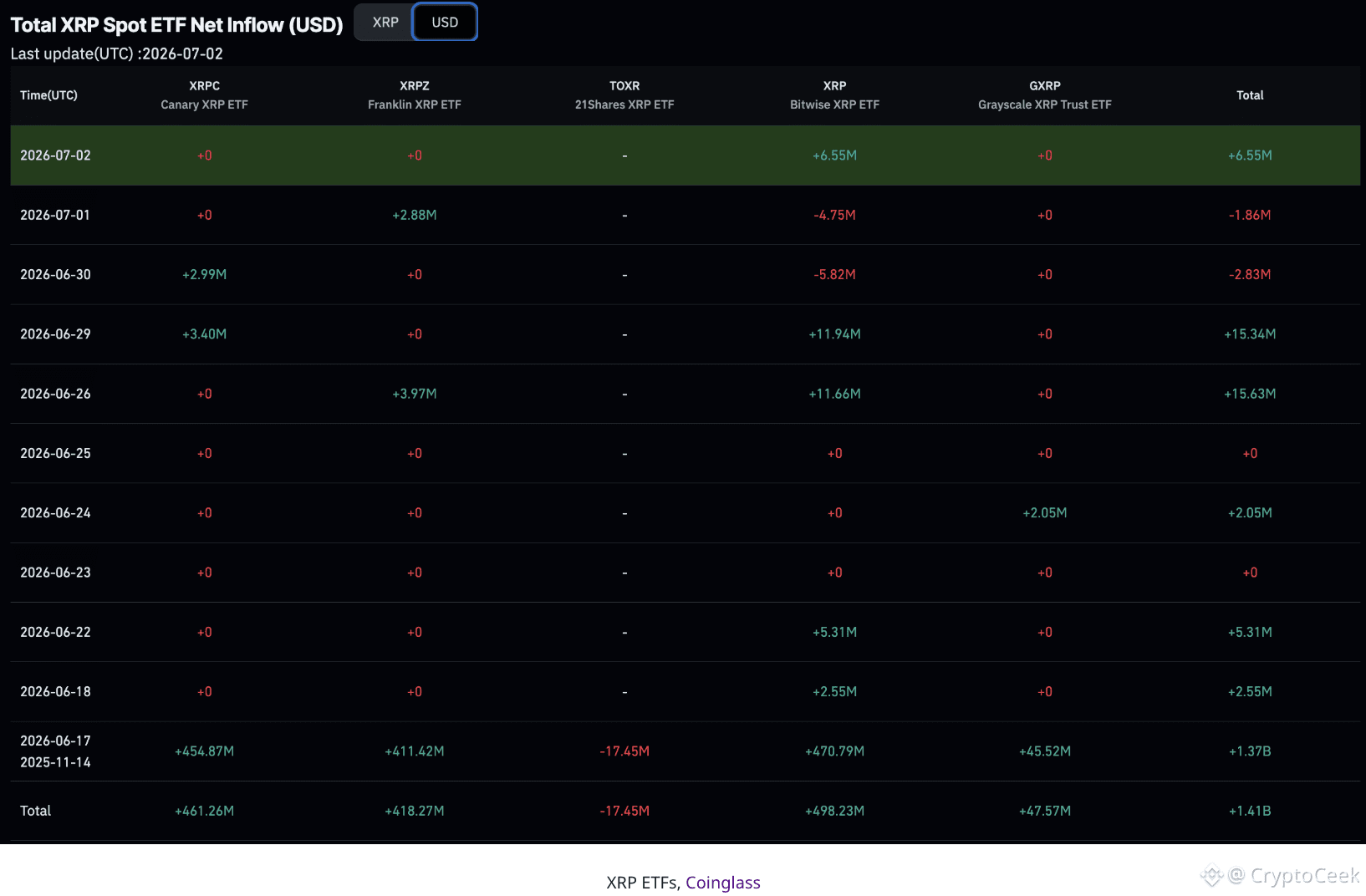Click 21Shares -17.45M historical range value
Viewport: 1366px width, 896px height.
624,751
